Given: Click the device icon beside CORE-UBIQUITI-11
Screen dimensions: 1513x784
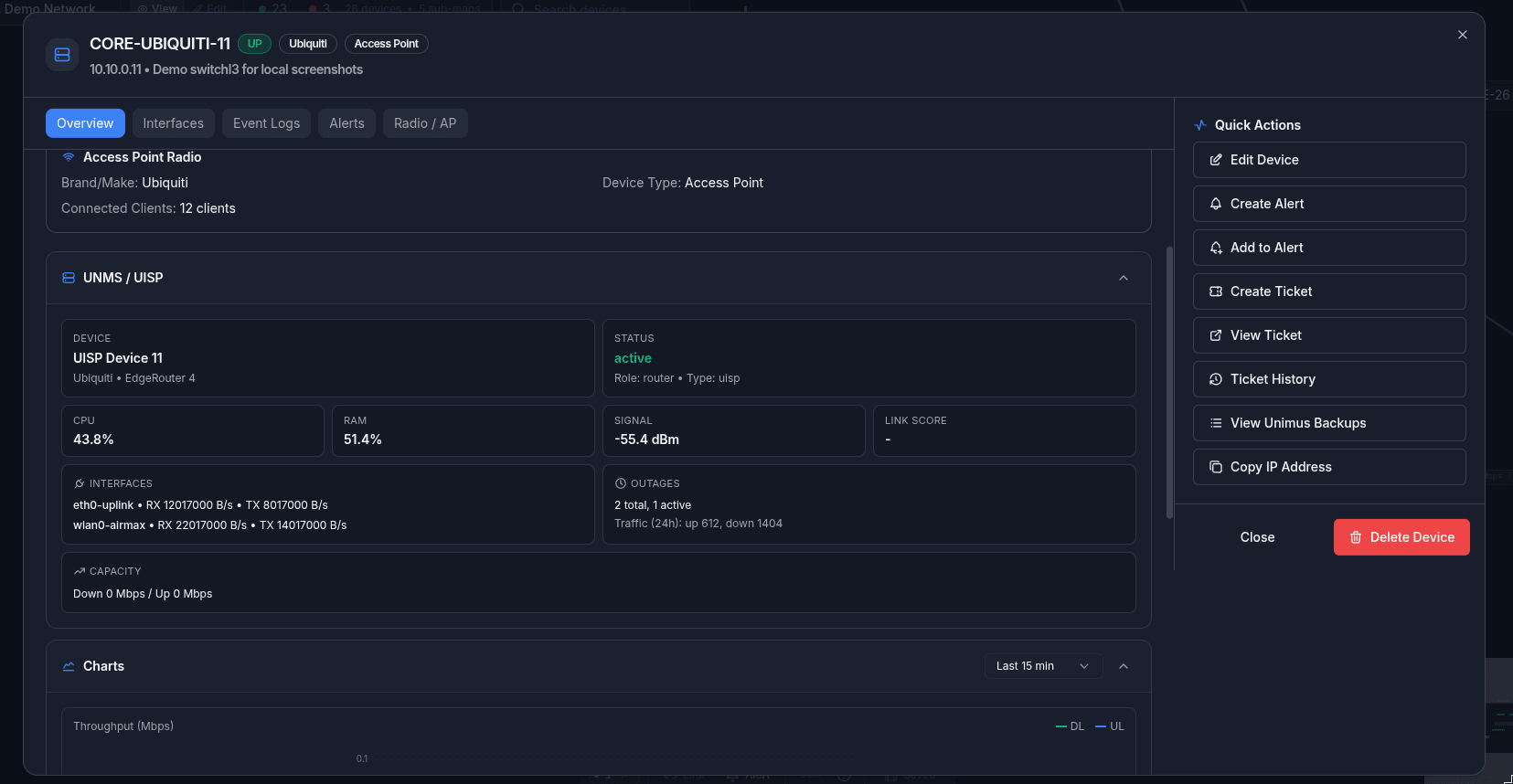Looking at the screenshot, I should (x=62, y=55).
